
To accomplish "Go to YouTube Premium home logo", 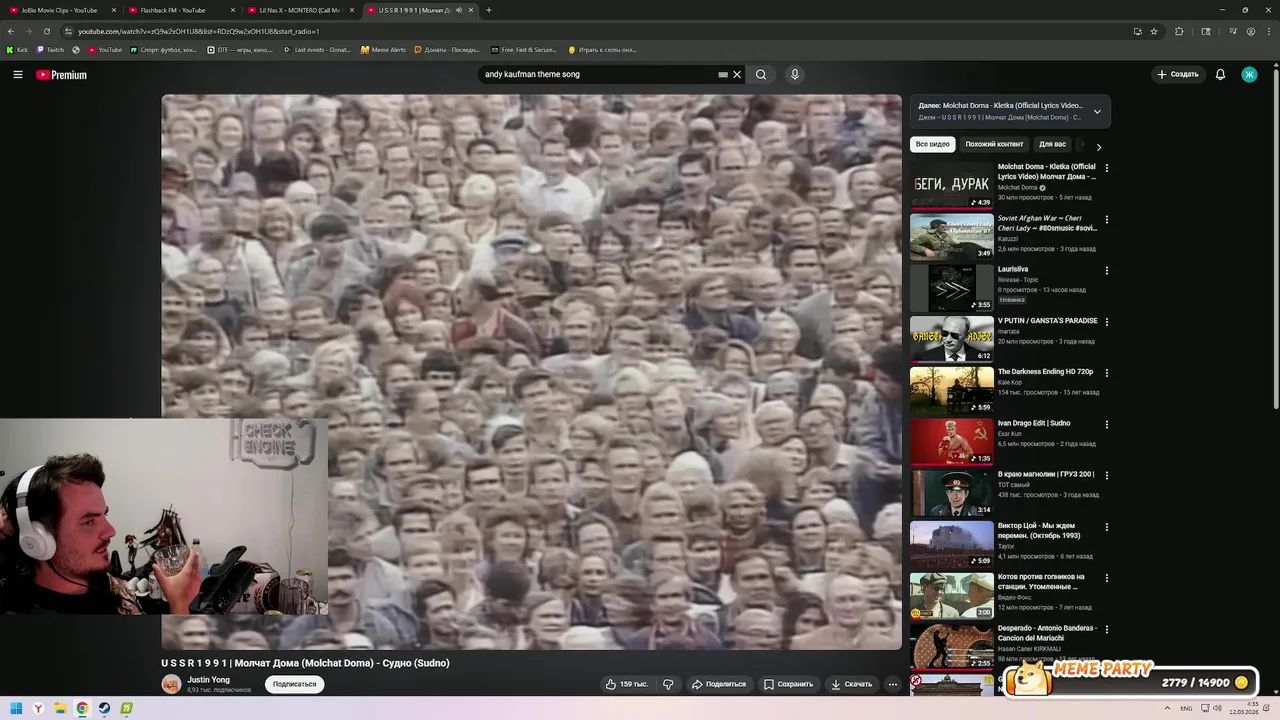I will tap(61, 75).
